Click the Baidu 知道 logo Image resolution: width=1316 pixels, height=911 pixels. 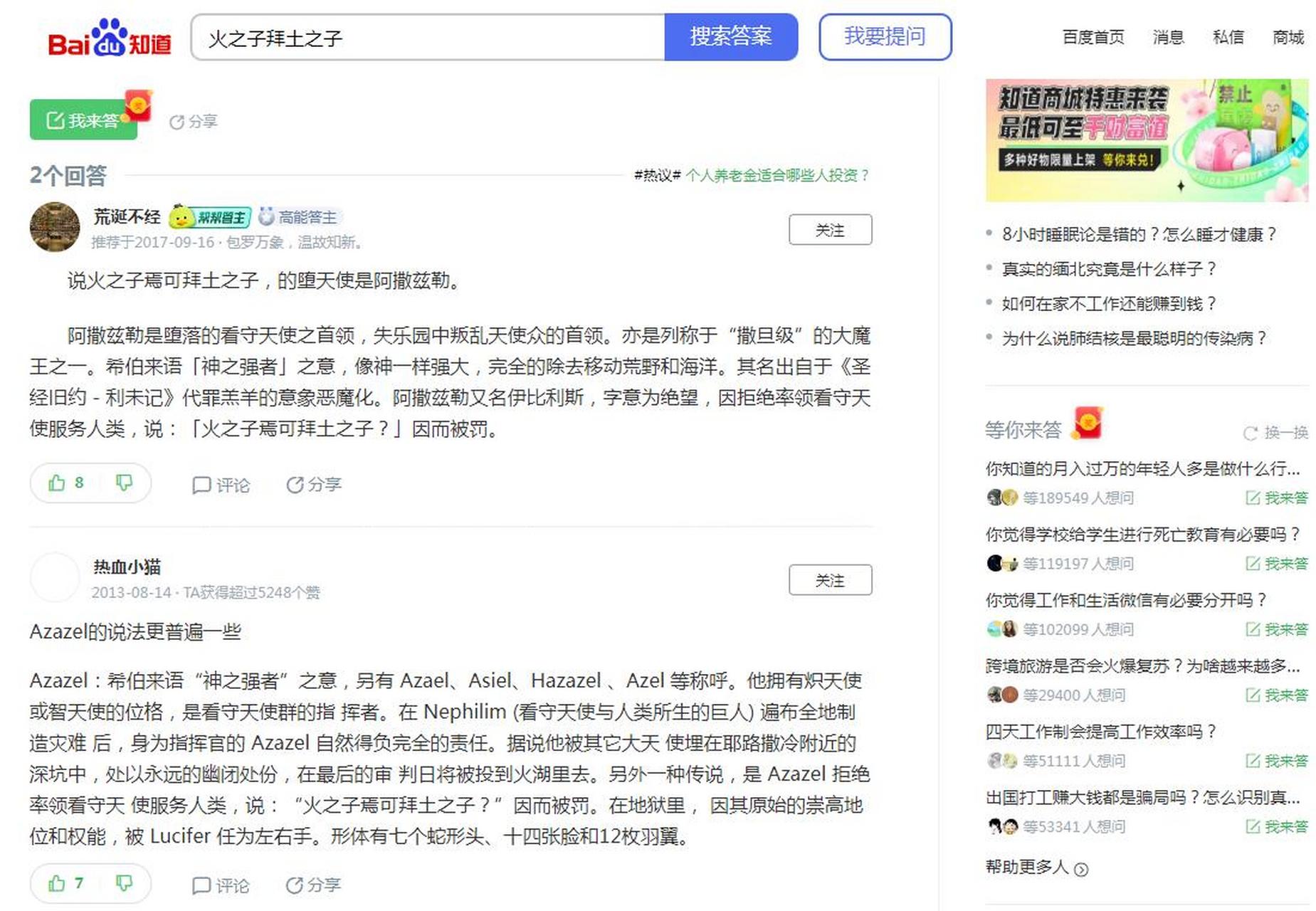(110, 41)
